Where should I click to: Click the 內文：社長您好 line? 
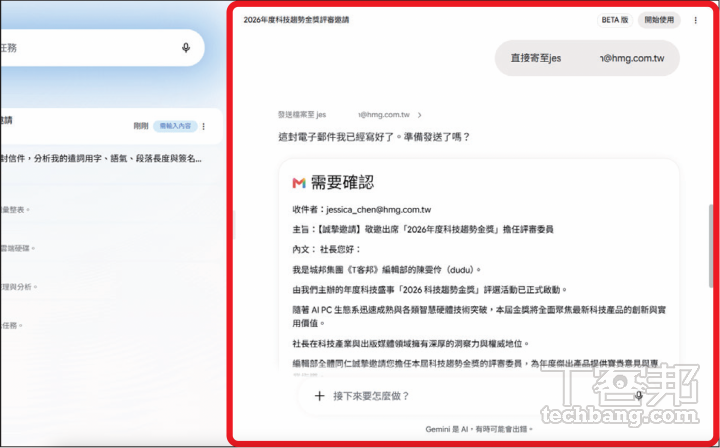[x=327, y=250]
